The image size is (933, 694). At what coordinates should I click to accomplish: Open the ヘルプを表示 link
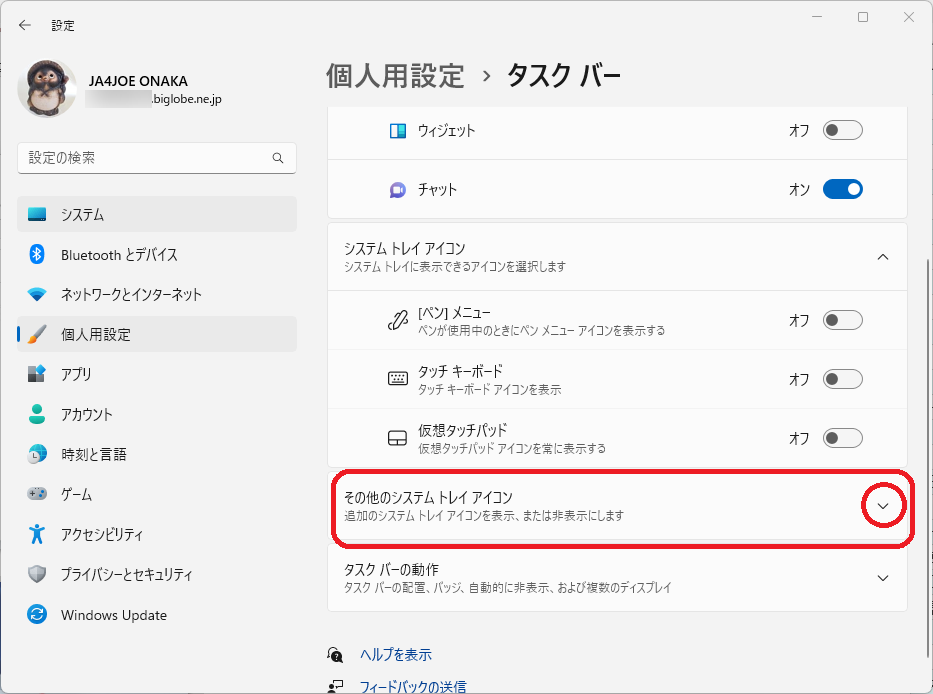click(x=396, y=655)
